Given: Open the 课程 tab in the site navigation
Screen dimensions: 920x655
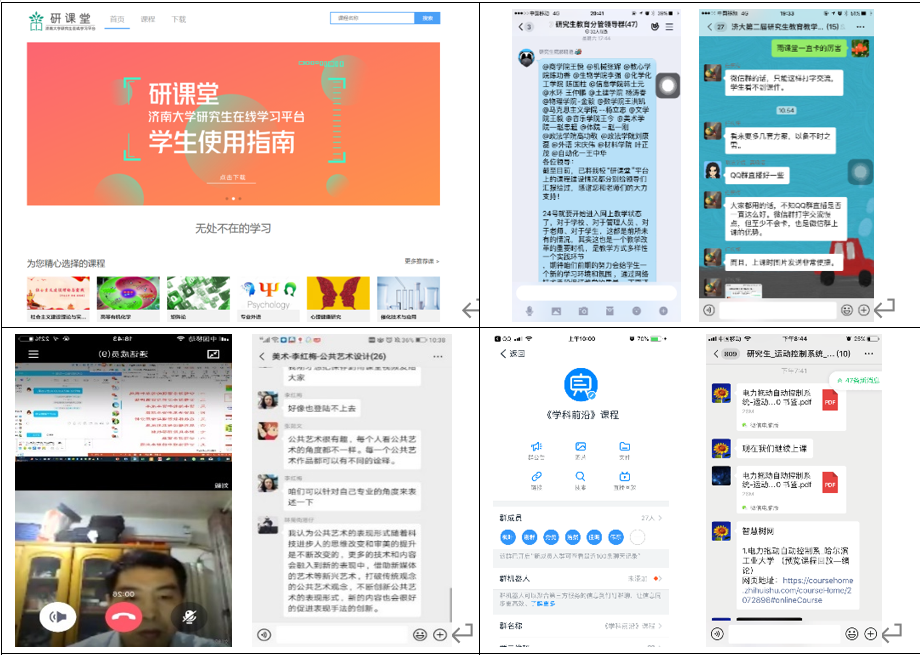Looking at the screenshot, I should point(148,19).
